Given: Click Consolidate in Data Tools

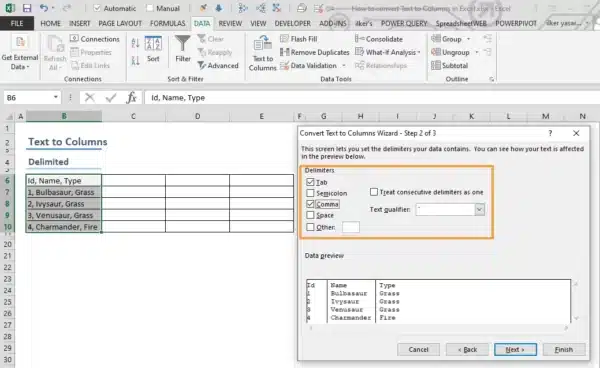Looking at the screenshot, I should click(x=379, y=39).
